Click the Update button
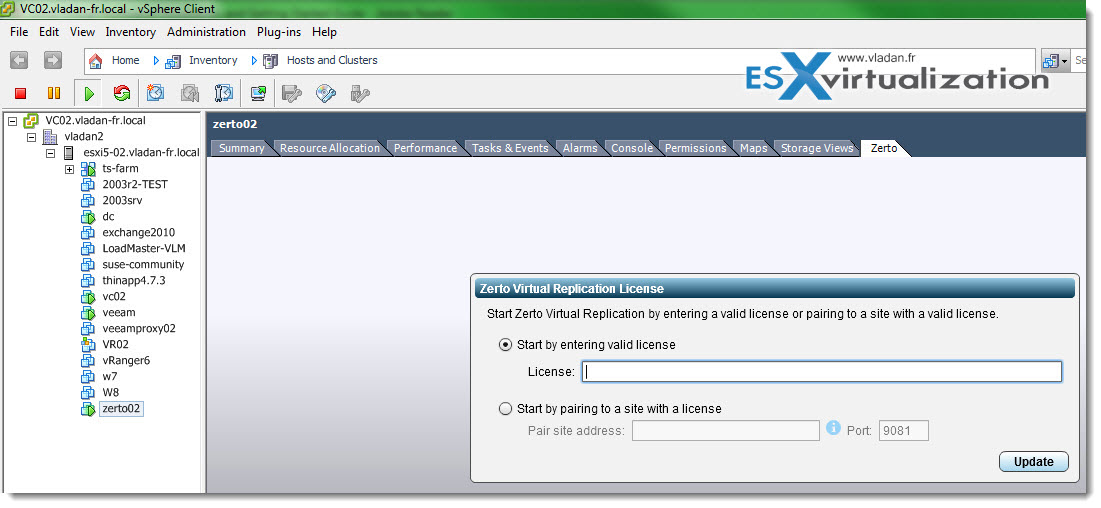The width and height of the screenshot is (1101, 508). coord(1034,462)
